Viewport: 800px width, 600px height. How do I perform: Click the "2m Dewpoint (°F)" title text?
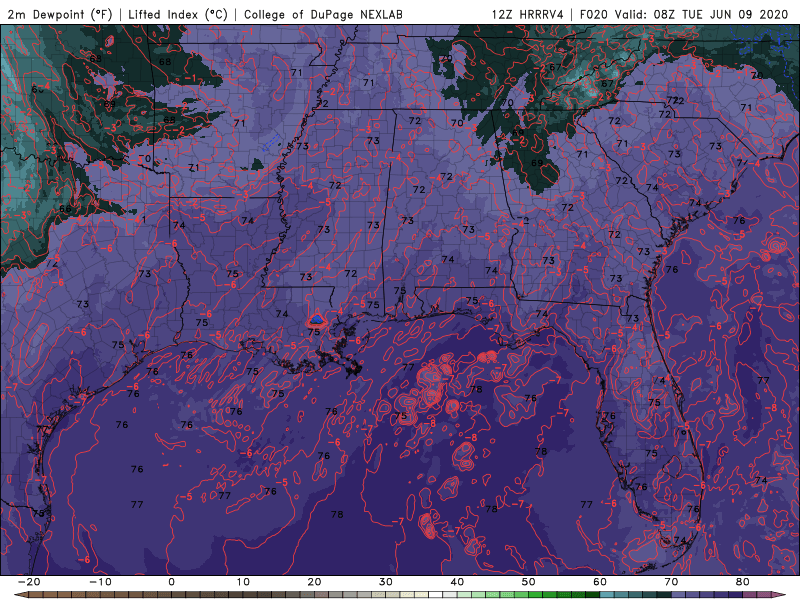pos(60,14)
